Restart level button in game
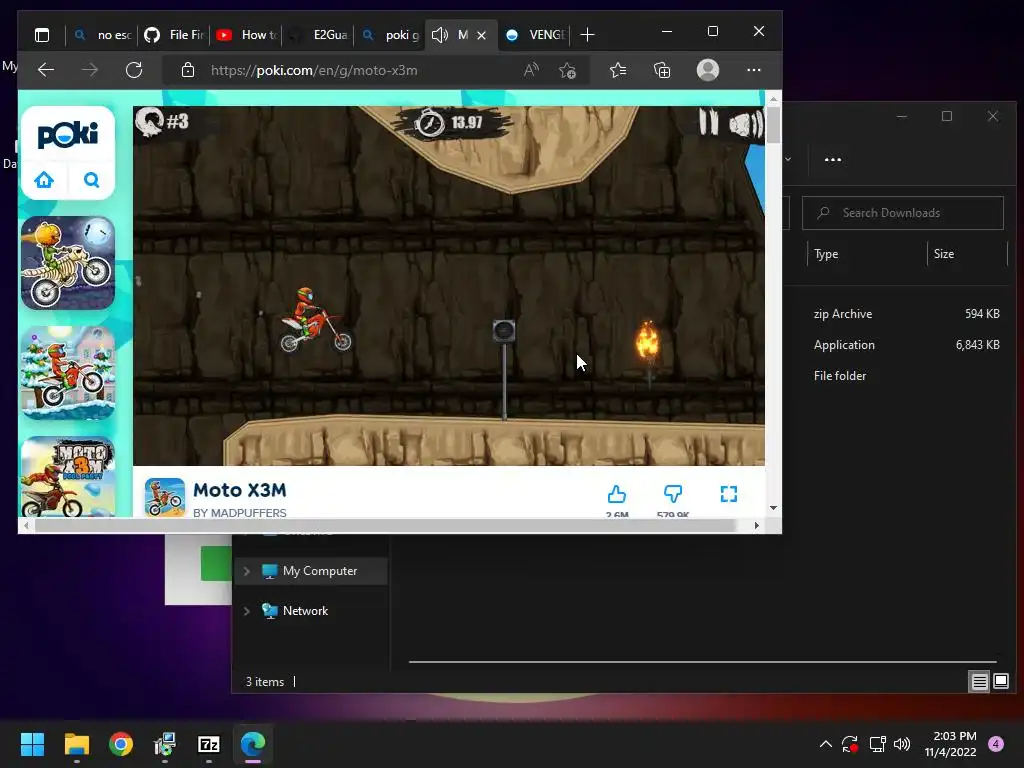Viewport: 1024px width, 768px height. (149, 121)
